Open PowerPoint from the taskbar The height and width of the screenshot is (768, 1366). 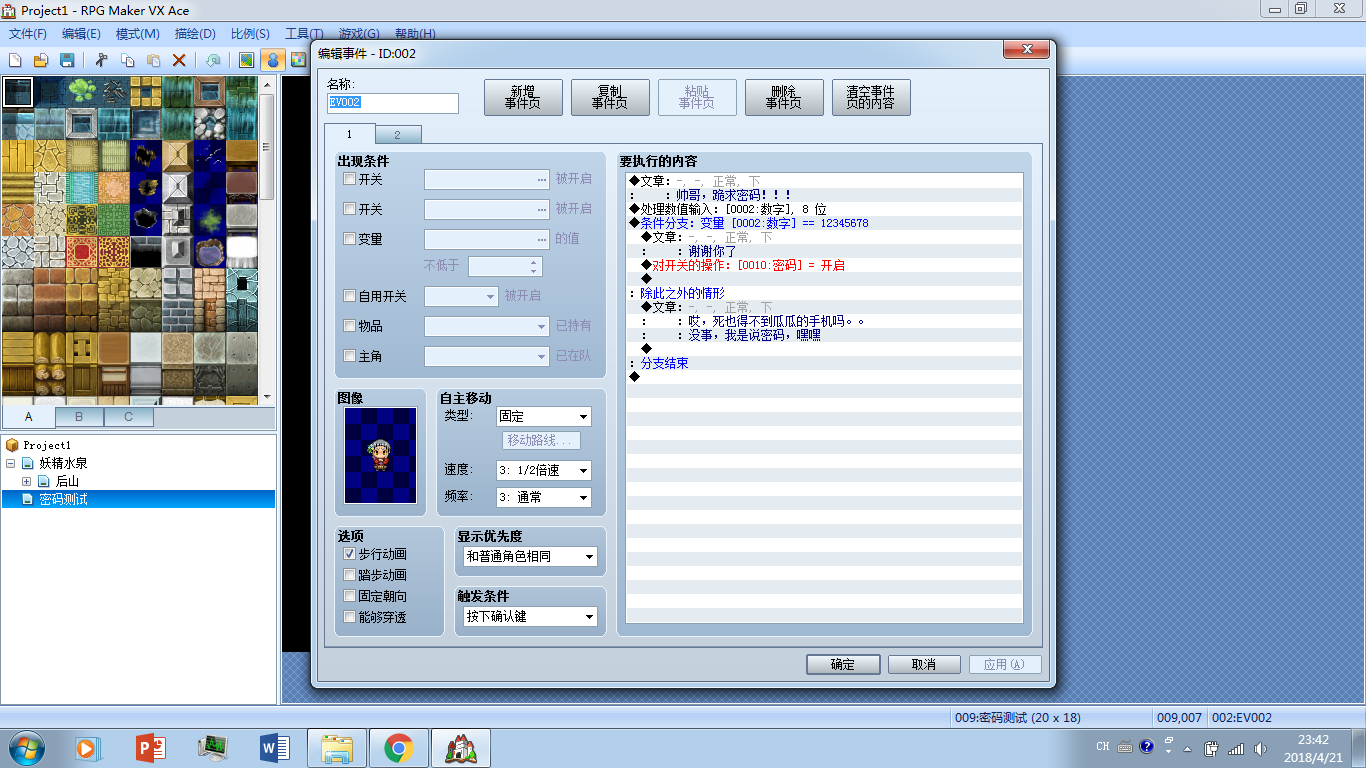[x=150, y=747]
